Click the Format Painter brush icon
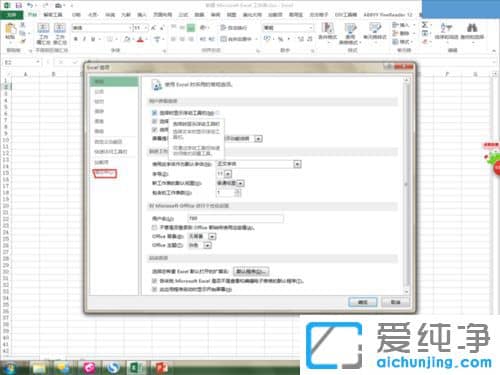The width and height of the screenshot is (500, 375). (x=23, y=41)
